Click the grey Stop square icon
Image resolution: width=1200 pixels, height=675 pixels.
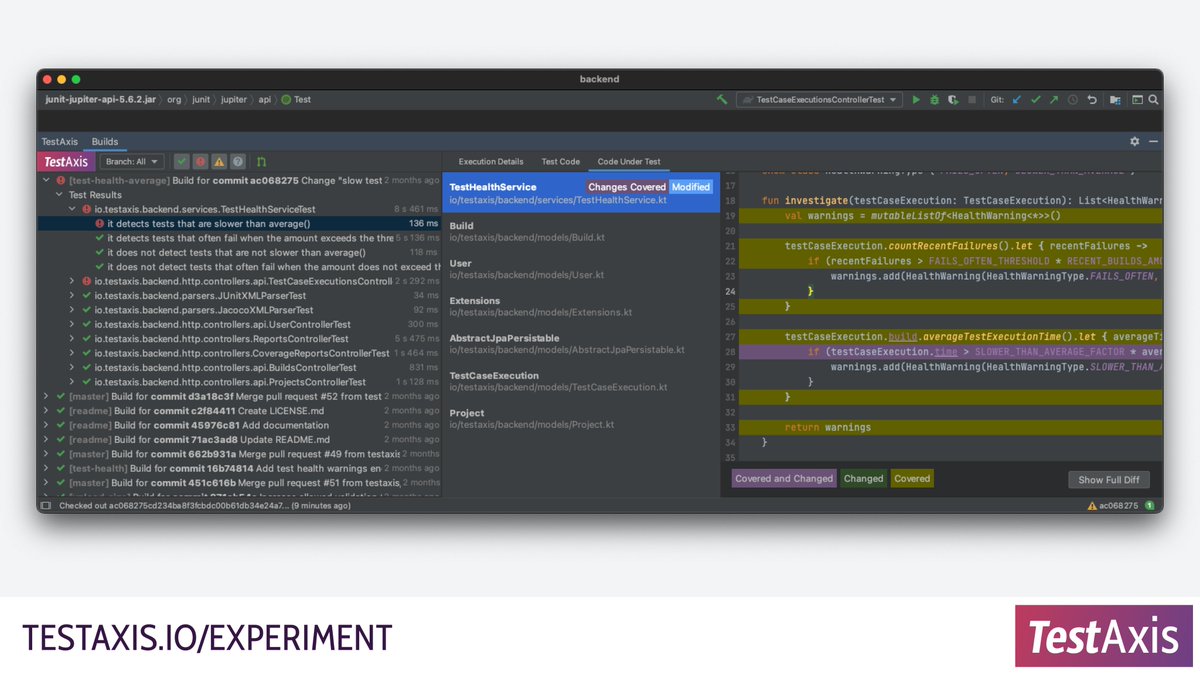970,100
